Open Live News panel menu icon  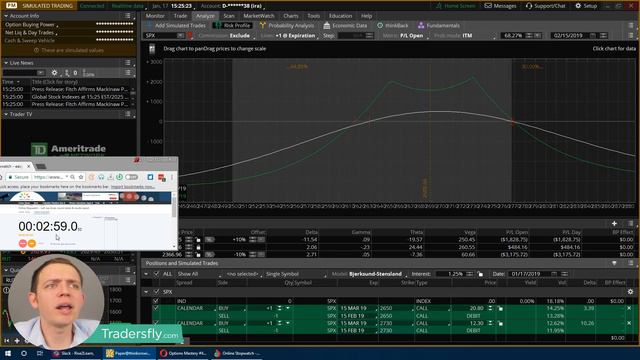click(x=128, y=62)
